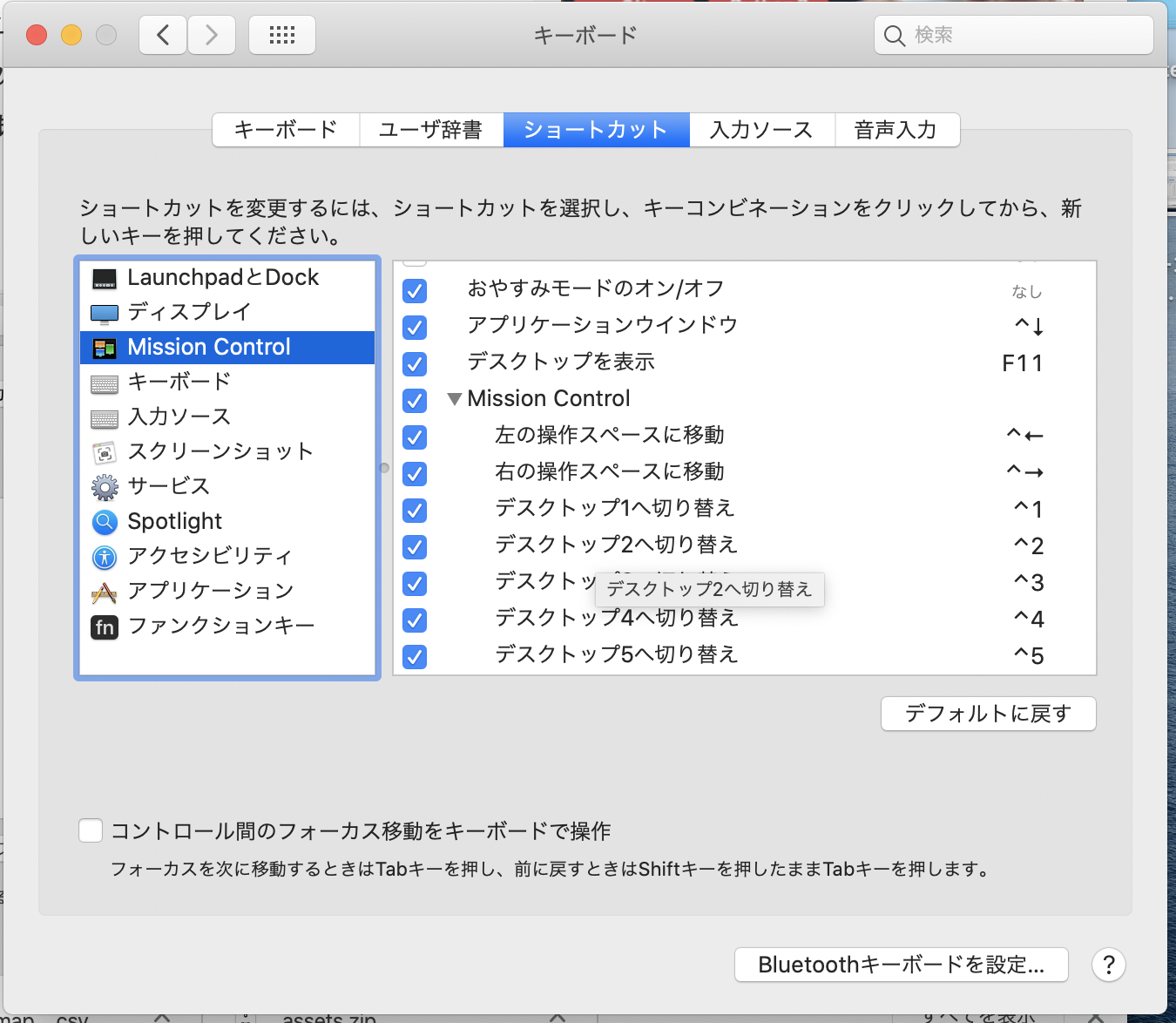Switch to the 入力ソース tab

[760, 129]
